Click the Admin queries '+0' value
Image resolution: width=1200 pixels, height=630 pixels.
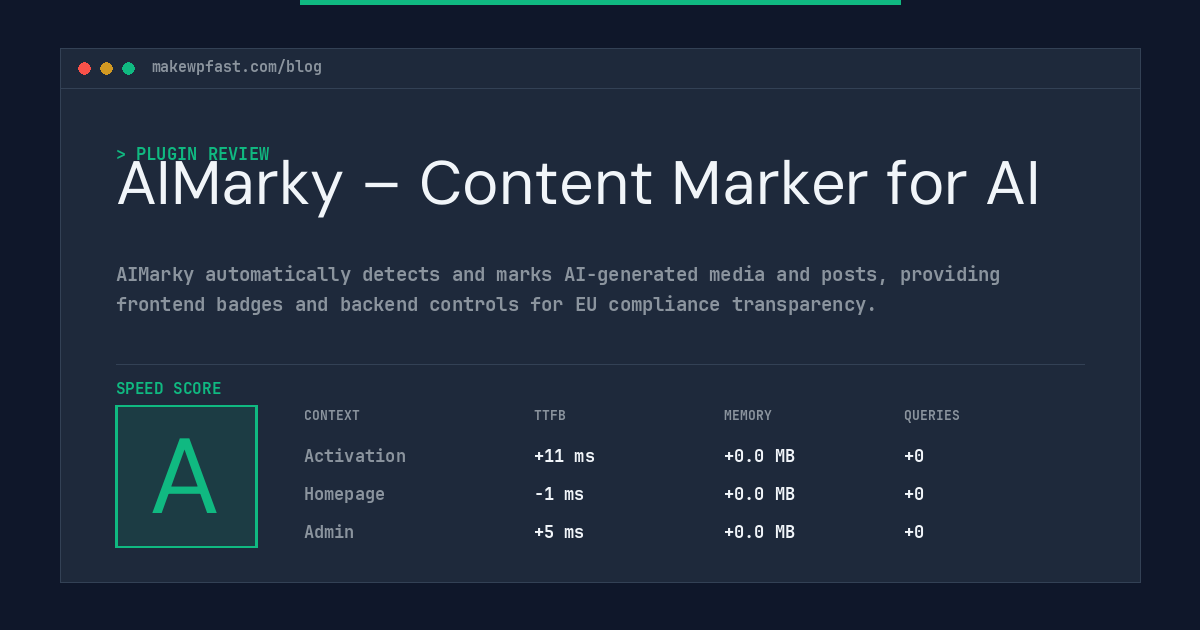[x=914, y=532]
